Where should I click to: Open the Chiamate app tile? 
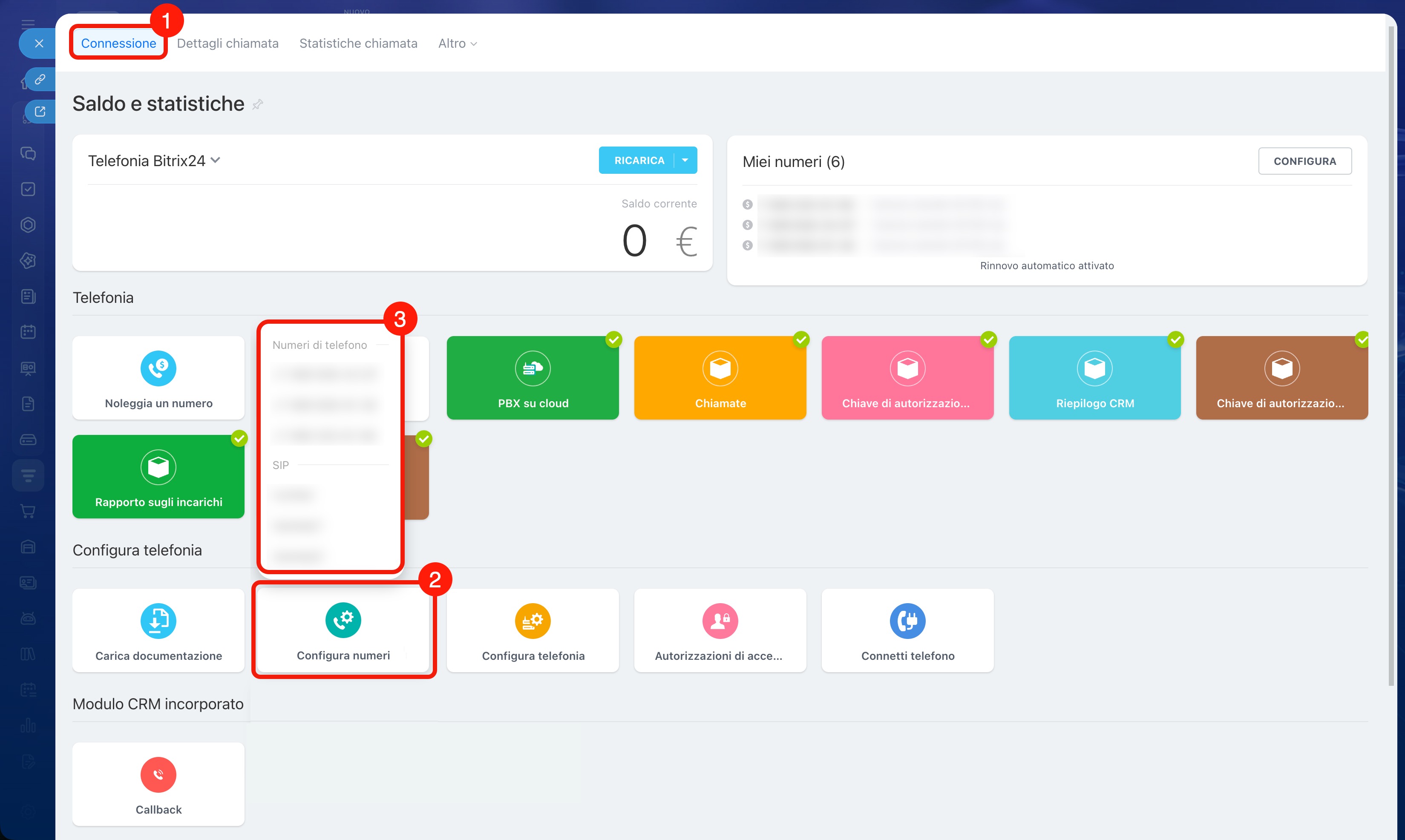tap(720, 377)
